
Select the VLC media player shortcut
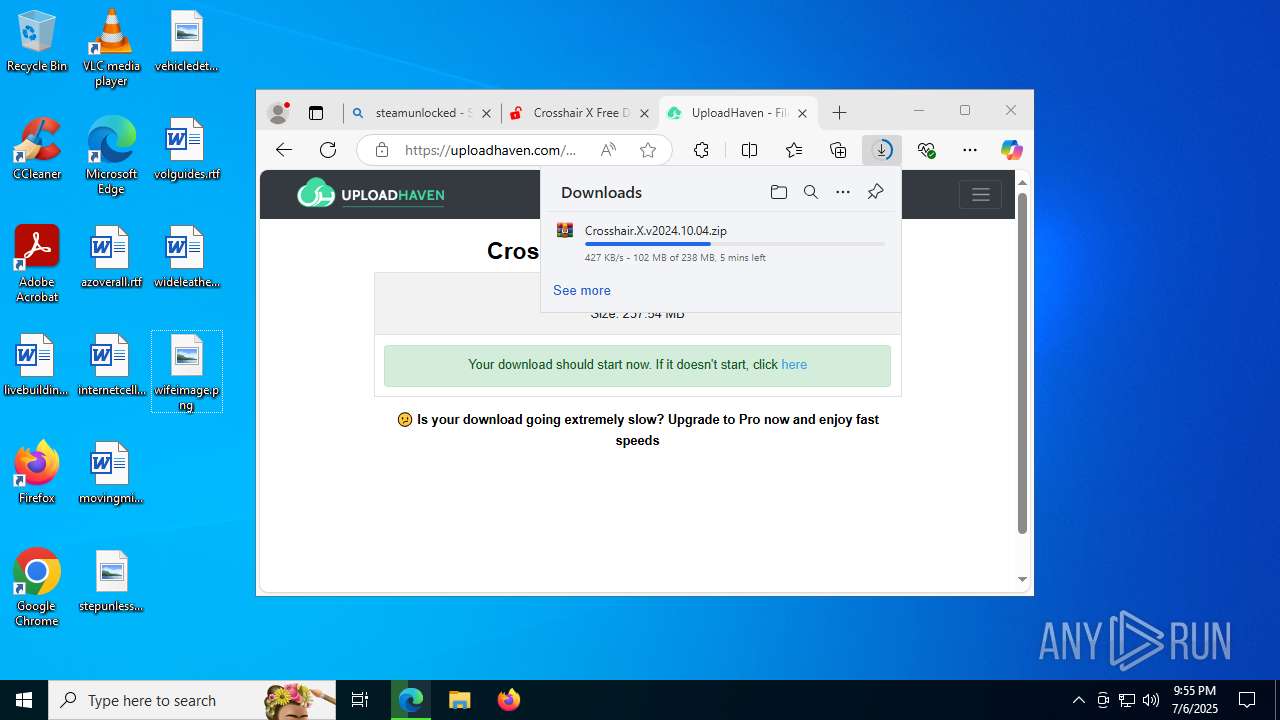click(x=111, y=48)
